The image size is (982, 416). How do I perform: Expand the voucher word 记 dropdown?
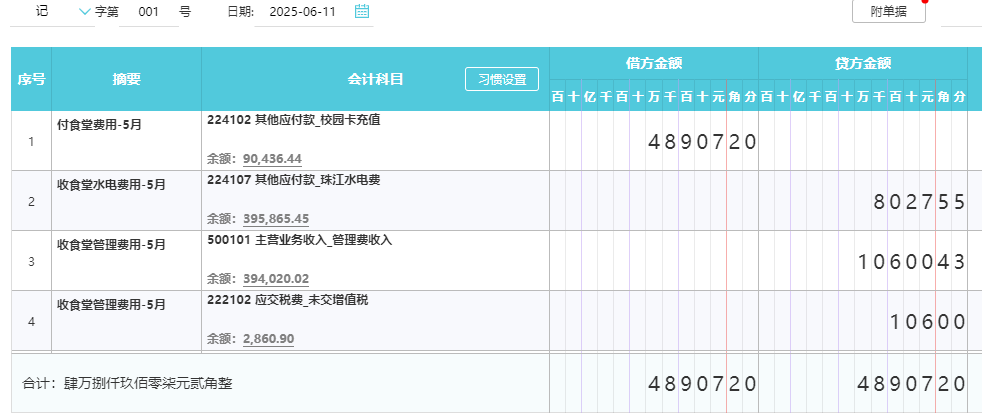pyautogui.click(x=85, y=11)
